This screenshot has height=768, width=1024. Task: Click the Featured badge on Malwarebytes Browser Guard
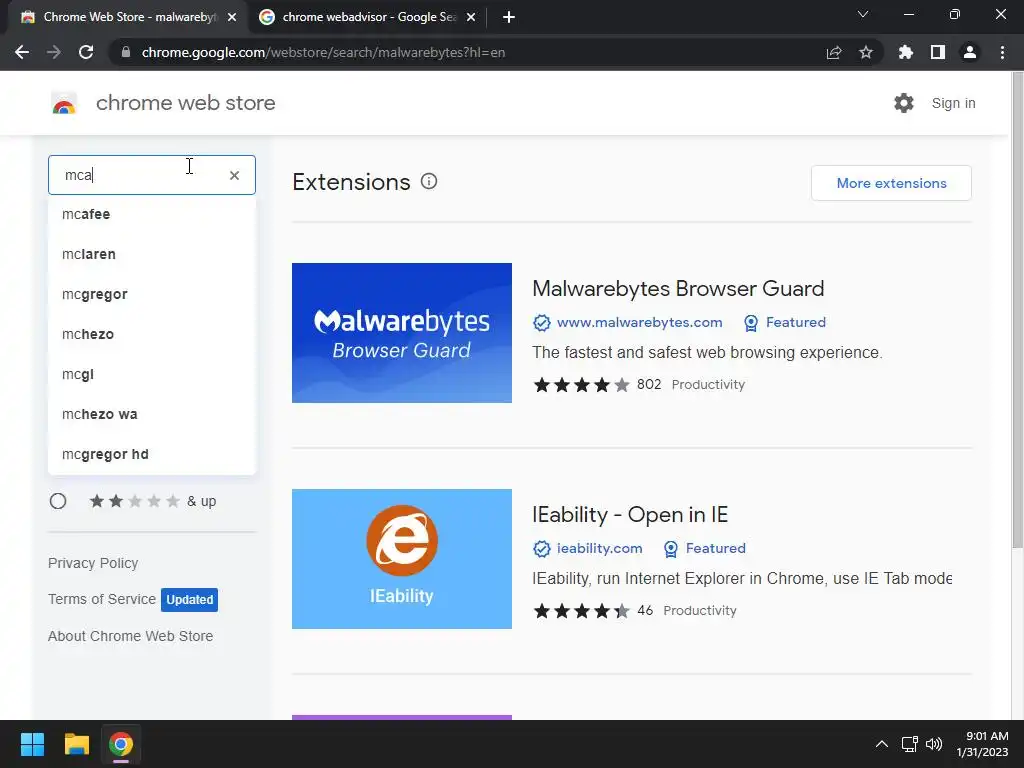(x=785, y=322)
